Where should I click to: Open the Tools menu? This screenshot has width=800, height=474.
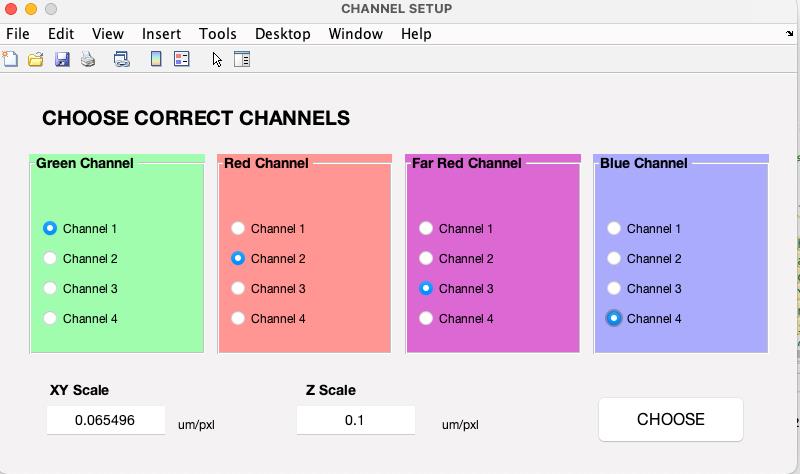218,34
